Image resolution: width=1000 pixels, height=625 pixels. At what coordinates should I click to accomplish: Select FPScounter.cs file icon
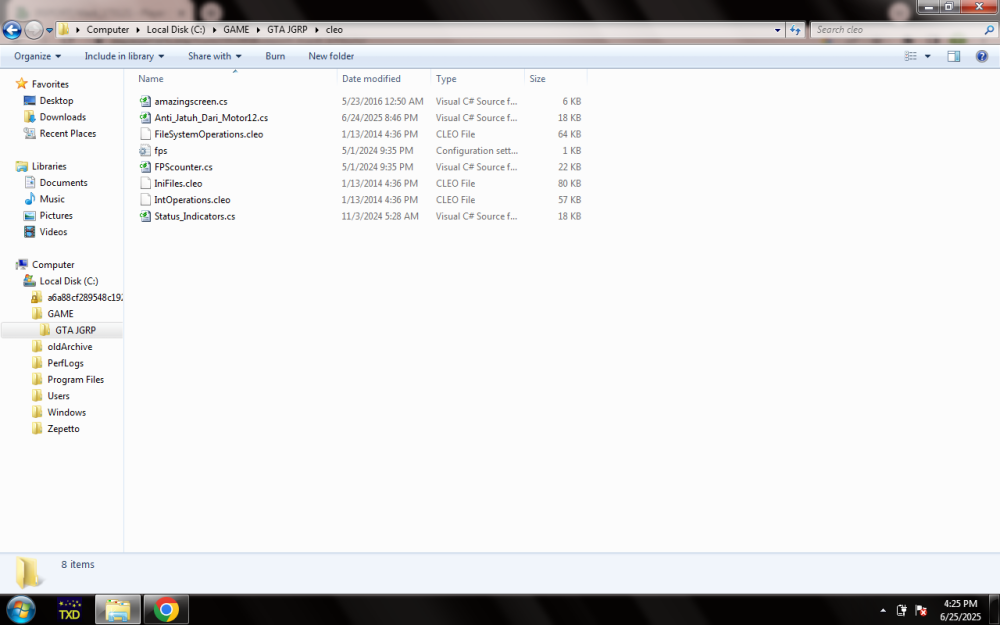(x=145, y=167)
